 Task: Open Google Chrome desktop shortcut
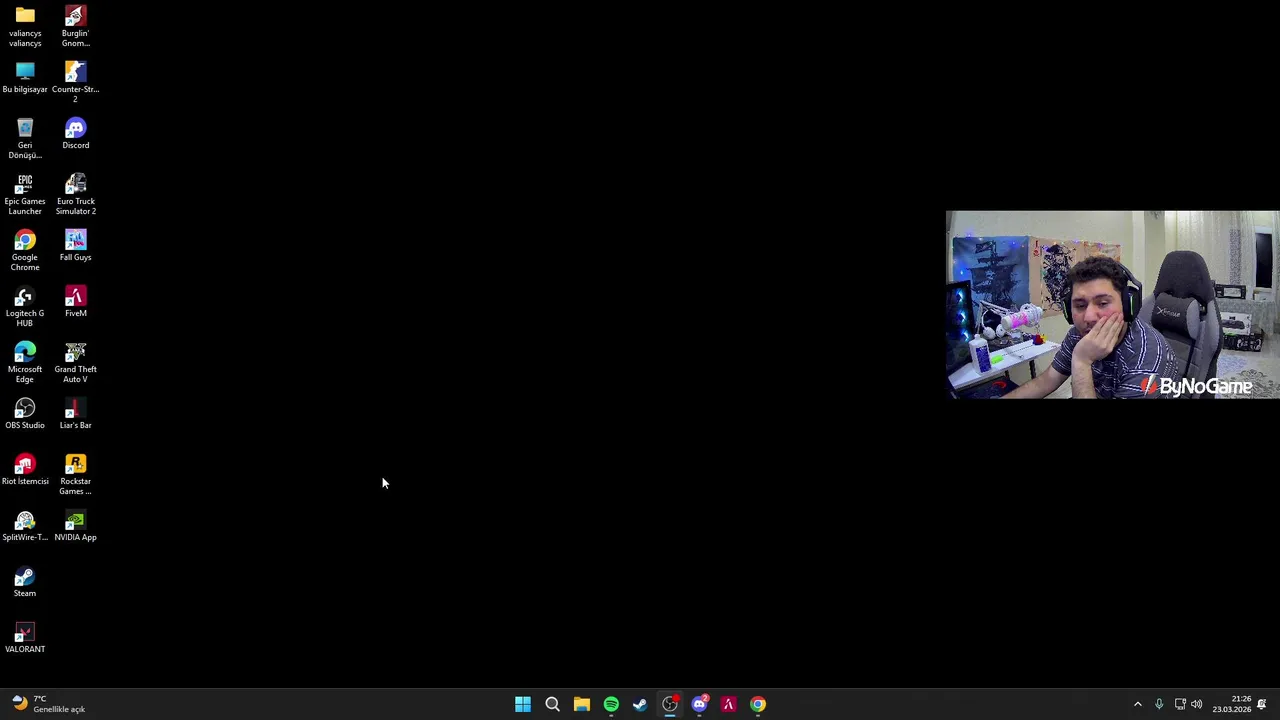click(x=25, y=250)
